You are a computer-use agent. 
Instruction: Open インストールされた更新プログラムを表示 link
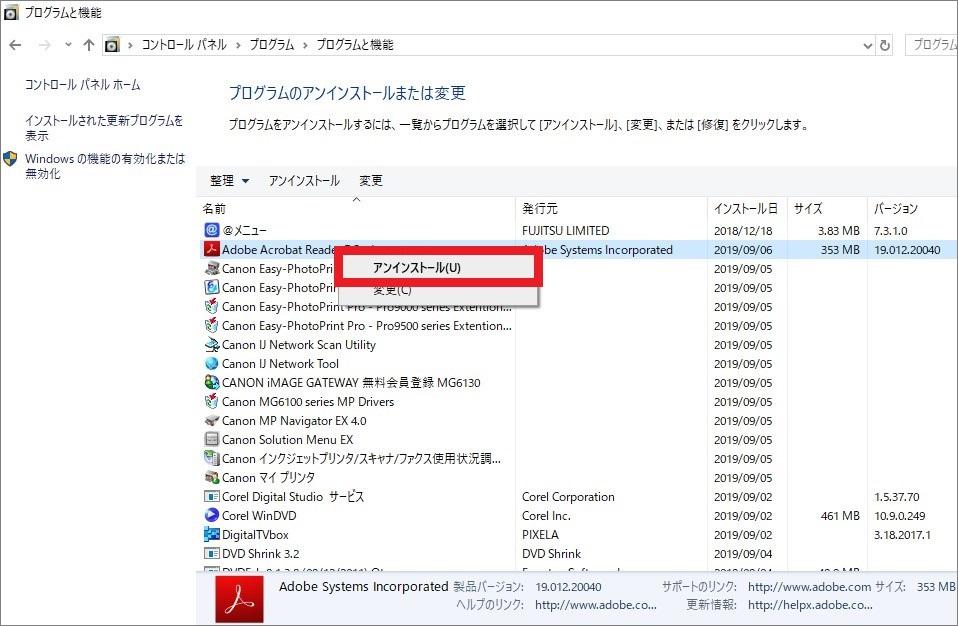(104, 128)
